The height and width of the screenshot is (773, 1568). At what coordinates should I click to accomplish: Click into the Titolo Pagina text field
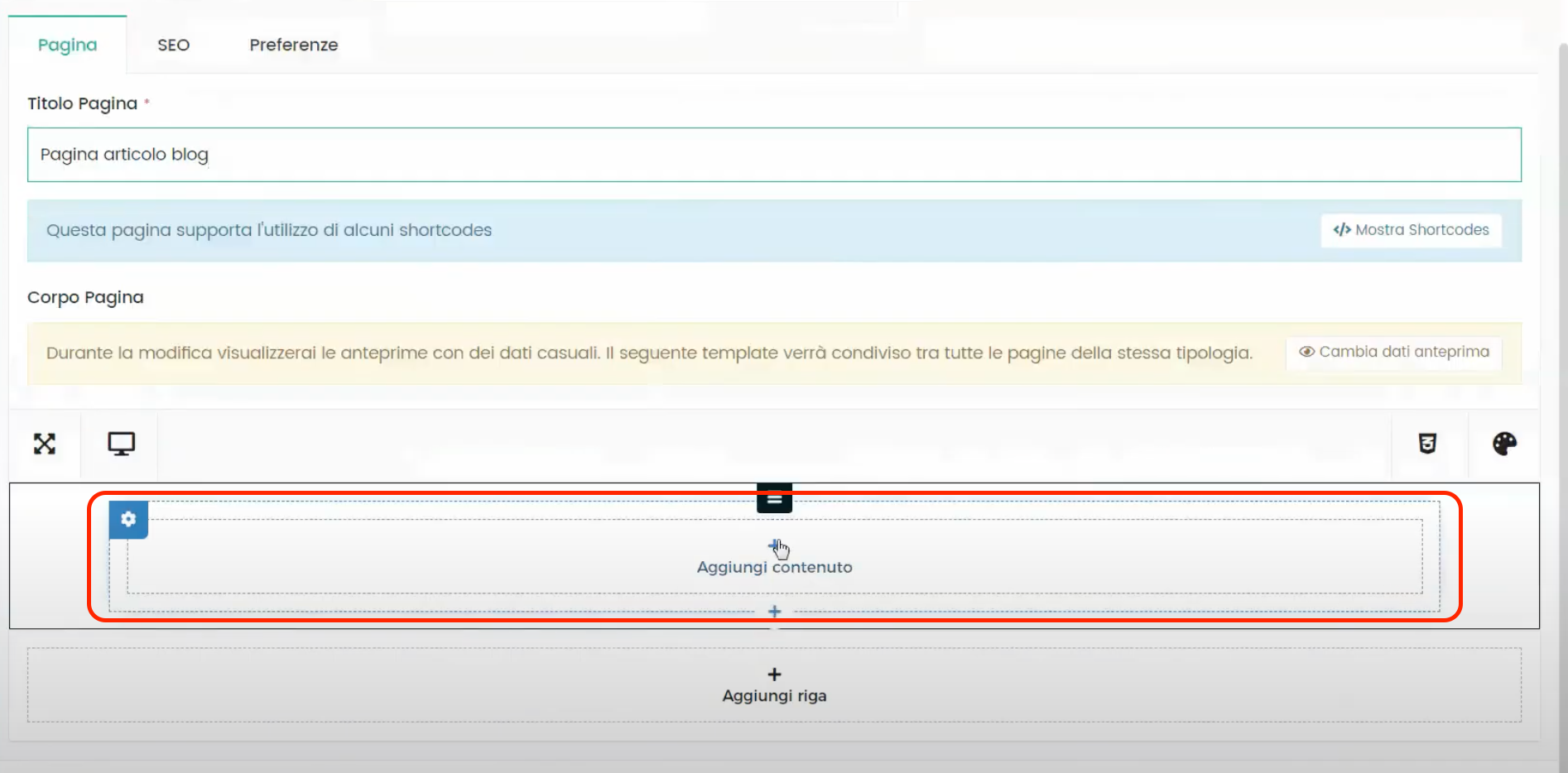774,155
